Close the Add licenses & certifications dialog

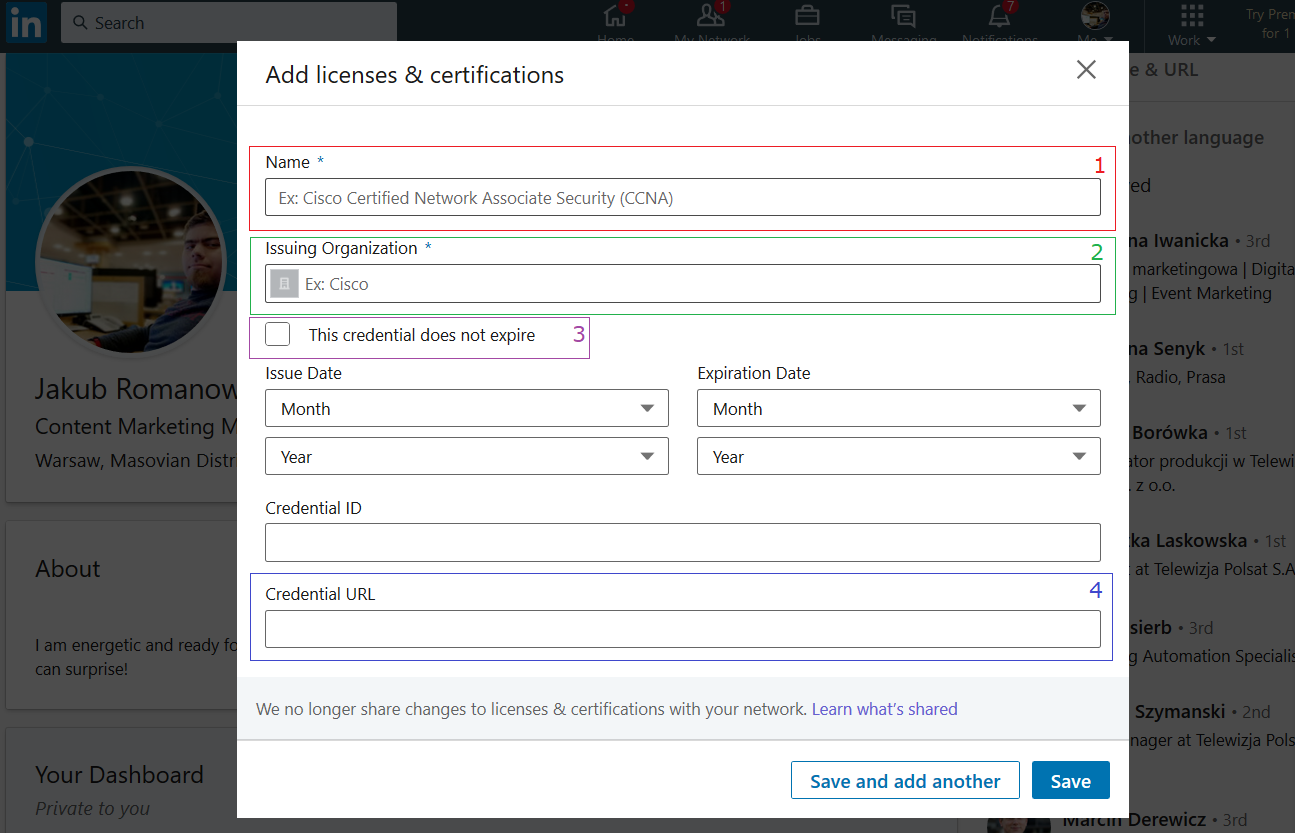click(x=1086, y=69)
